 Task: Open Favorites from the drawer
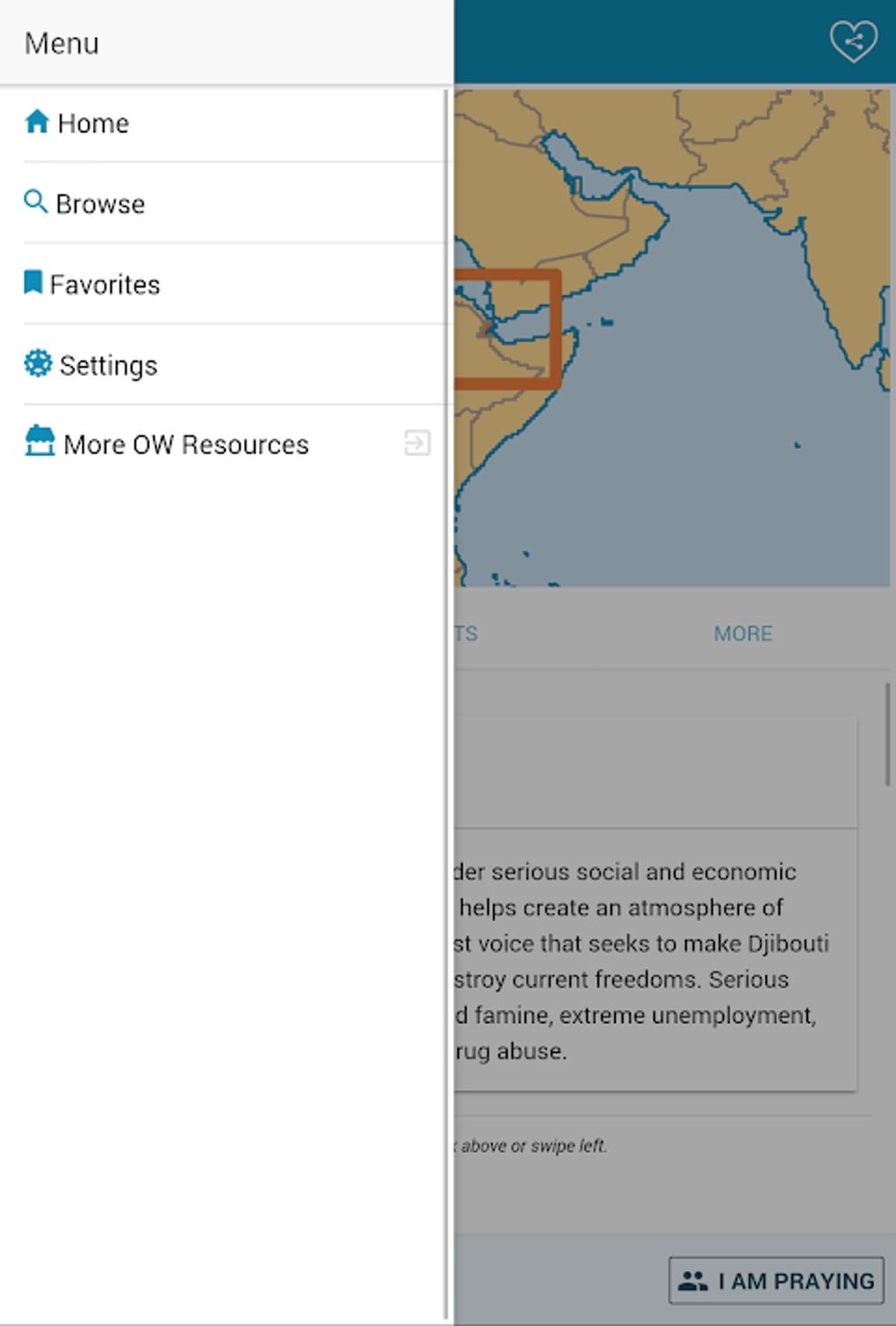pyautogui.click(x=105, y=285)
